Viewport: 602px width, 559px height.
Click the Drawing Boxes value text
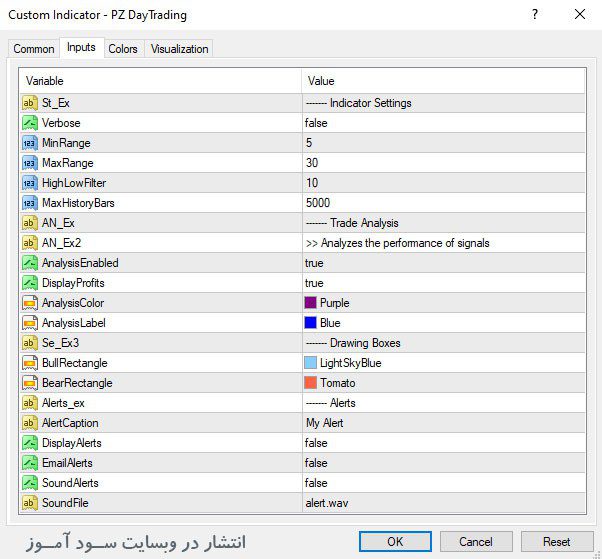353,343
